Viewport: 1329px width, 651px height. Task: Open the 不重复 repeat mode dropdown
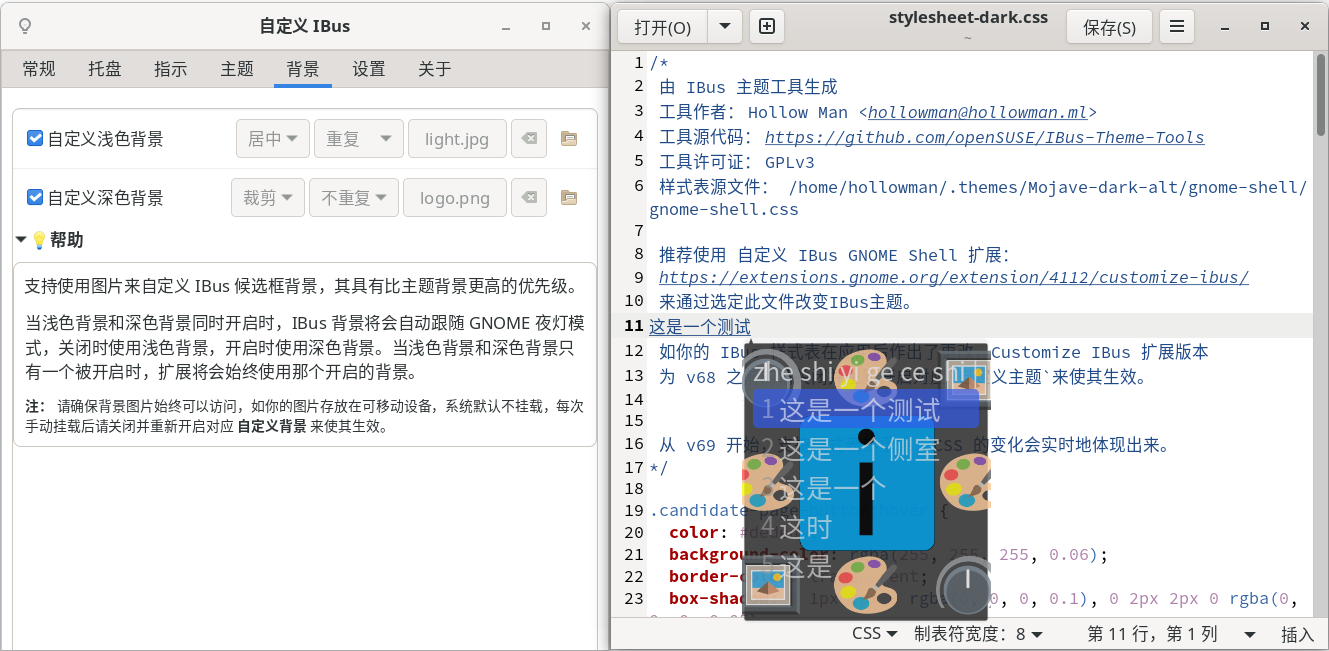pyautogui.click(x=354, y=197)
